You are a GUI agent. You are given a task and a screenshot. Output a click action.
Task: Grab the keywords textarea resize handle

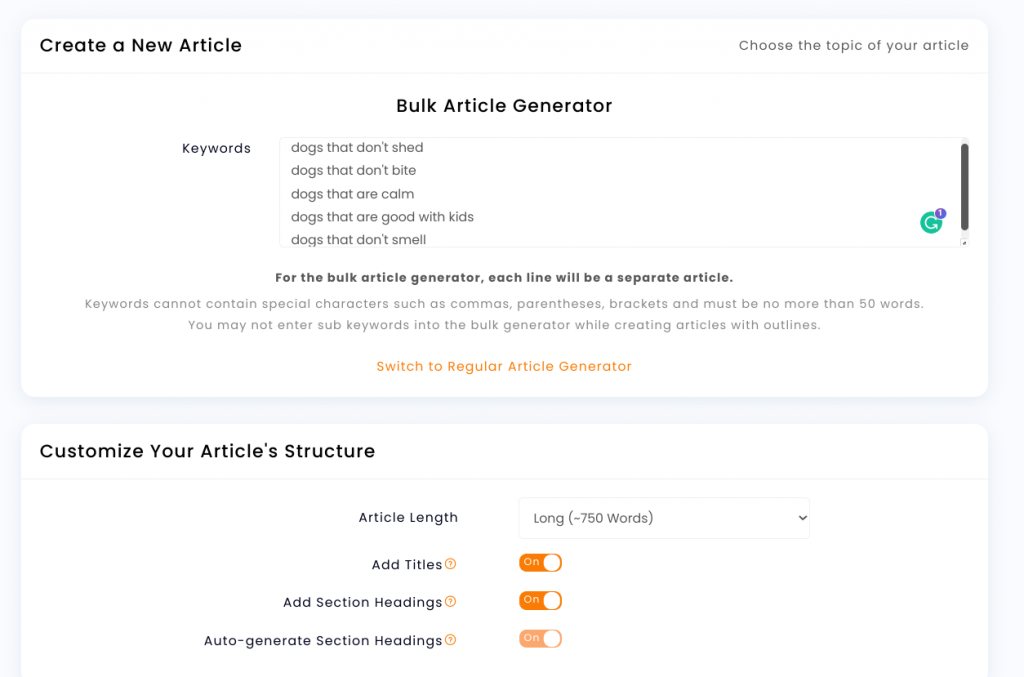click(964, 243)
